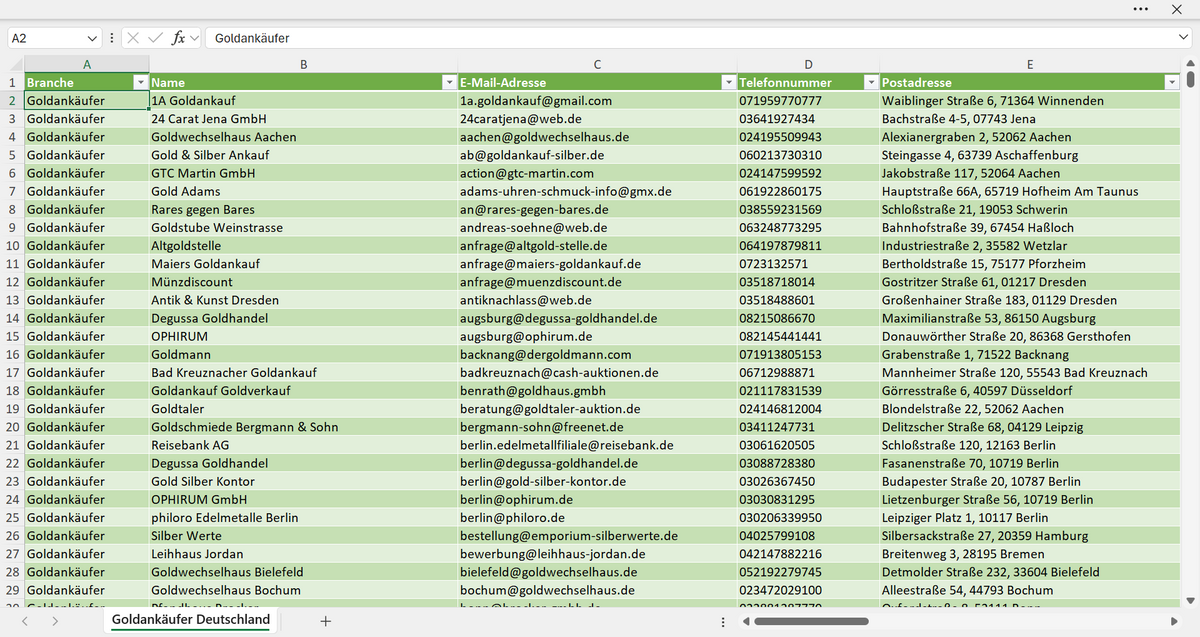Click the Name Box showing A2
Screen dimensions: 1200x637
point(46,38)
